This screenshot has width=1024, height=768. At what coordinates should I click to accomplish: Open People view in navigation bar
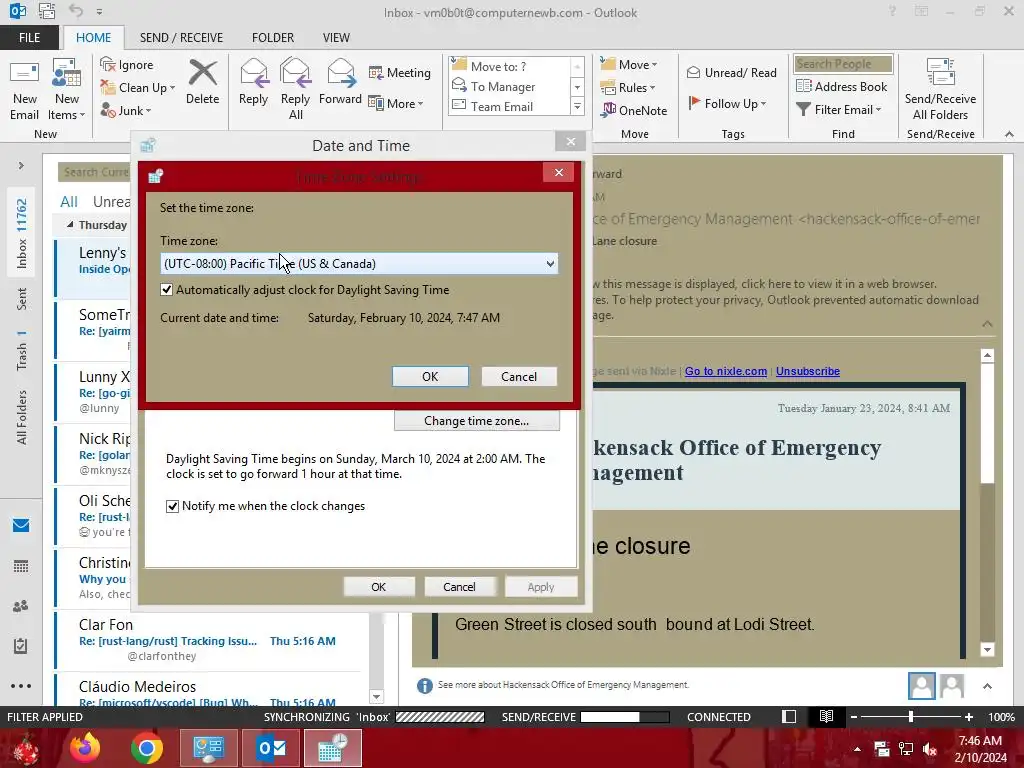21,606
